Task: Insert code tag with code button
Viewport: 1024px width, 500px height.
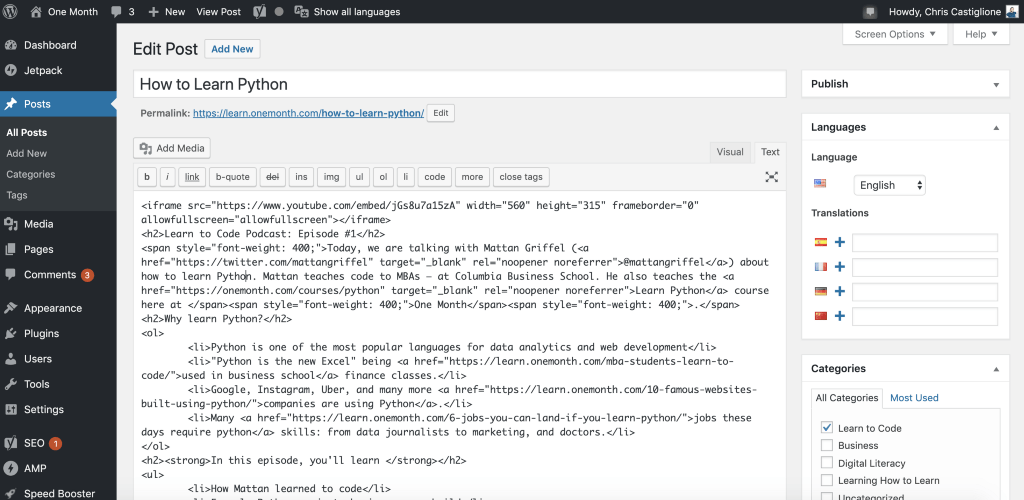Action: [x=434, y=177]
